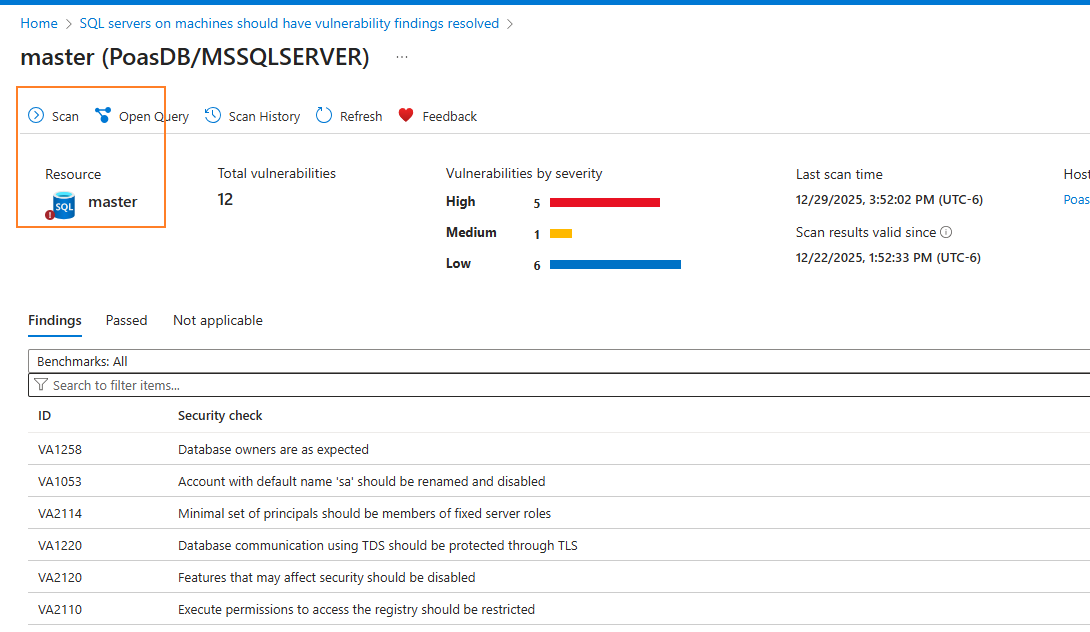This screenshot has height=632, width=1090.
Task: Switch to the Findings tab
Action: point(55,321)
